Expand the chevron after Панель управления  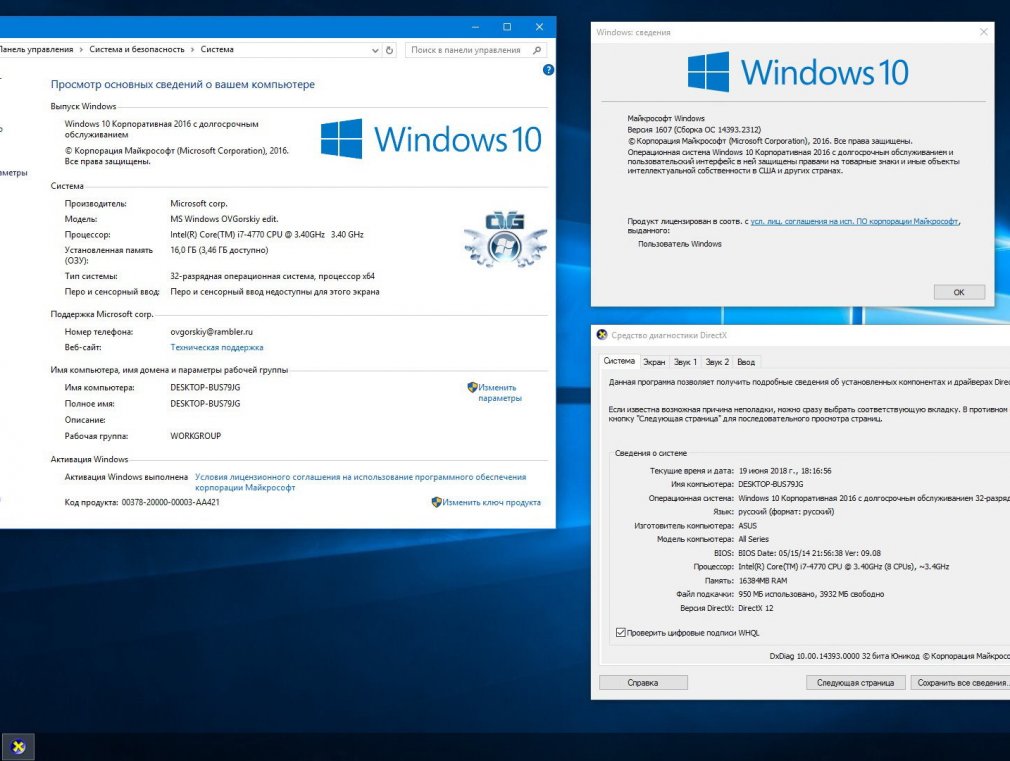81,50
